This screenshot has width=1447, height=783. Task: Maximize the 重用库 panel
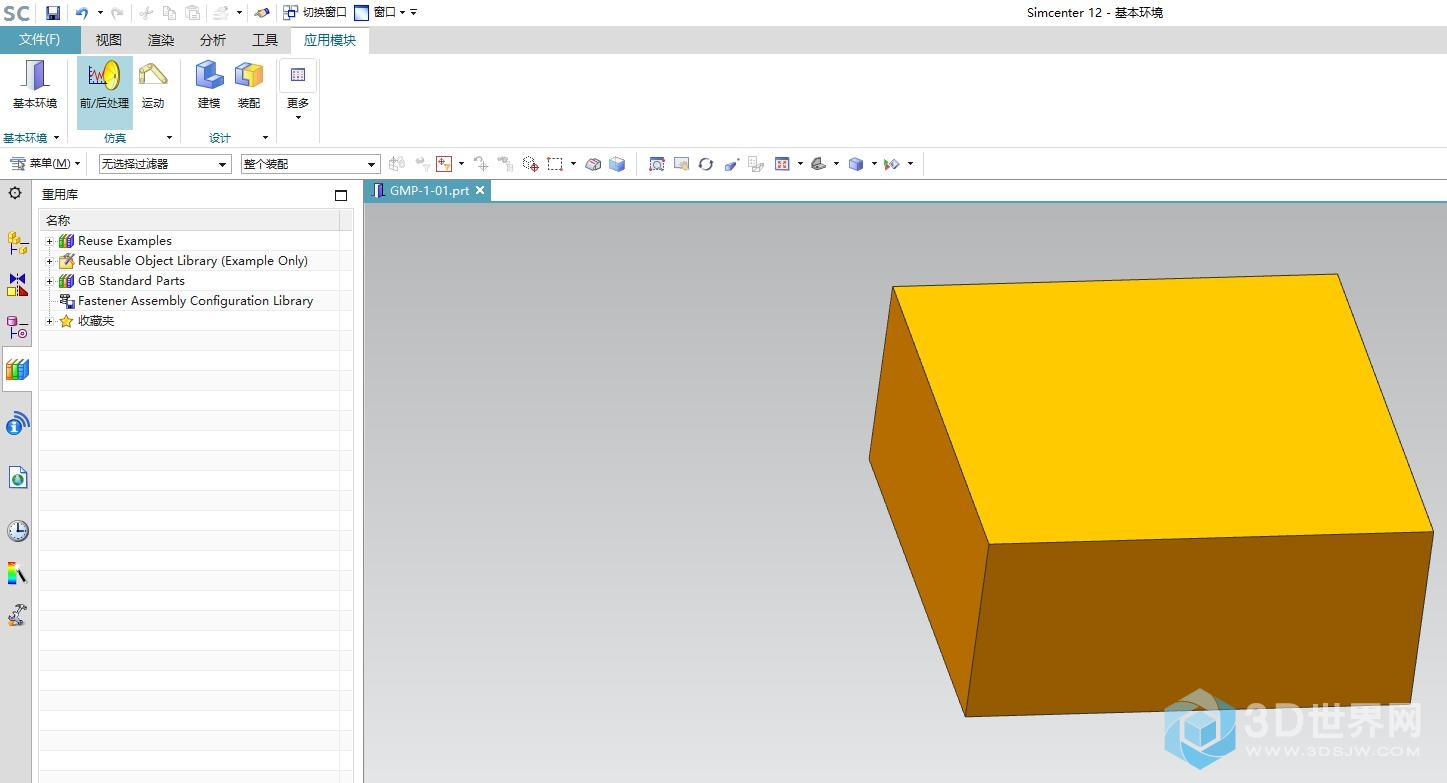tap(341, 196)
